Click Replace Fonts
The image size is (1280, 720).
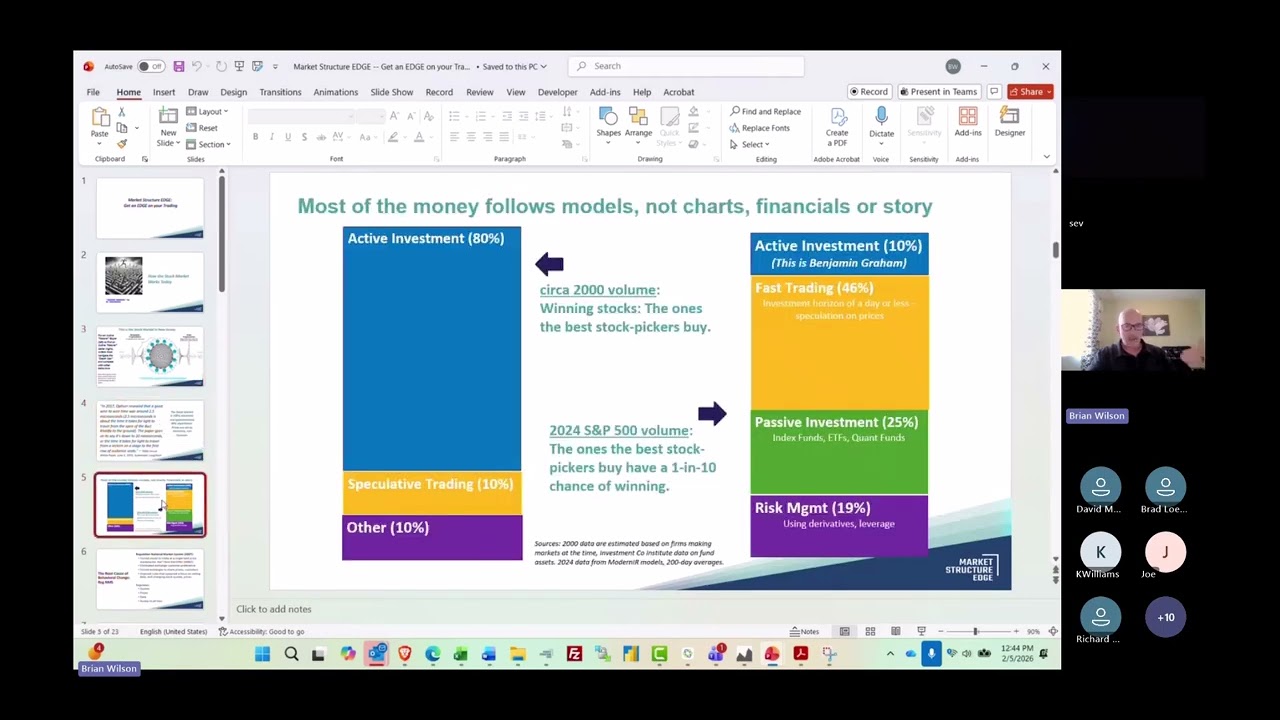[760, 128]
